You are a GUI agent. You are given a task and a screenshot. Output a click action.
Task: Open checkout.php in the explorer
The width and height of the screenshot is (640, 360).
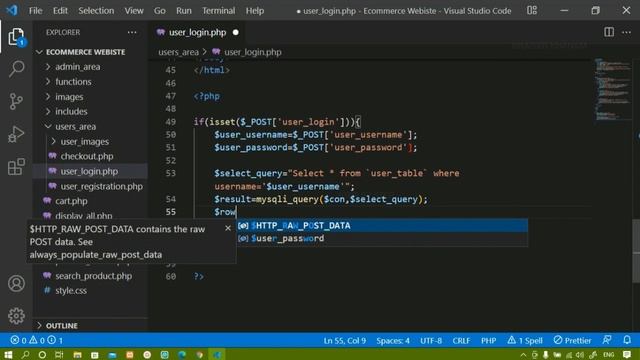coord(87,156)
